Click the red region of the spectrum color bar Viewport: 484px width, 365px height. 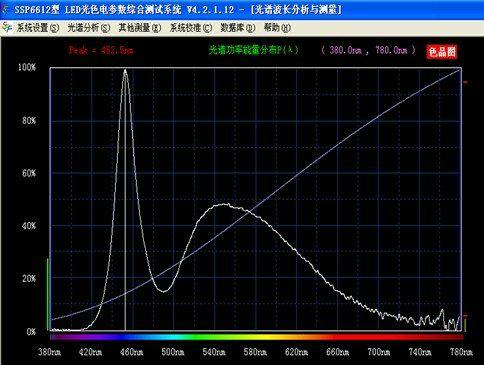(x=400, y=337)
